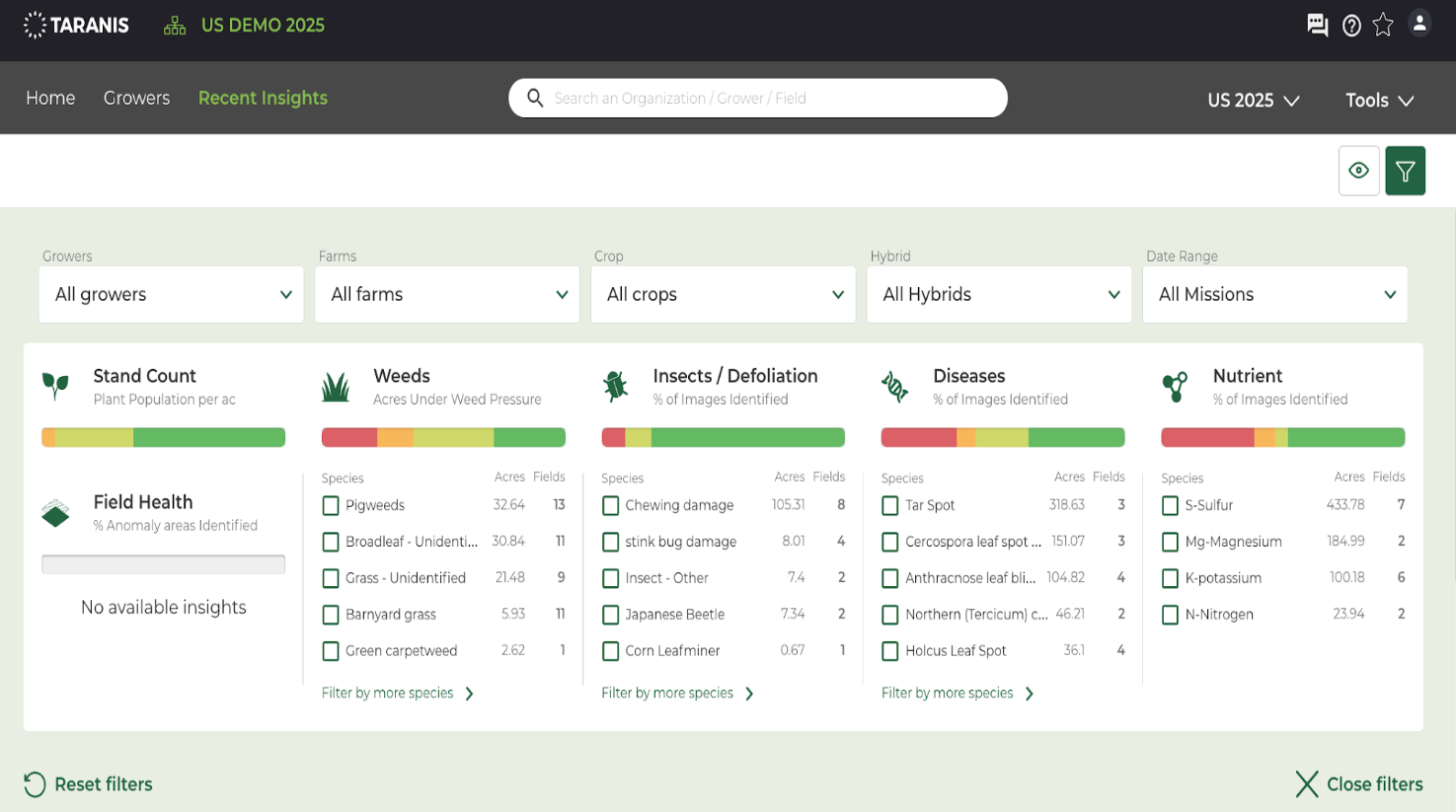The width and height of the screenshot is (1456, 812).
Task: Expand the US 2025 season selector
Action: pyautogui.click(x=1253, y=101)
